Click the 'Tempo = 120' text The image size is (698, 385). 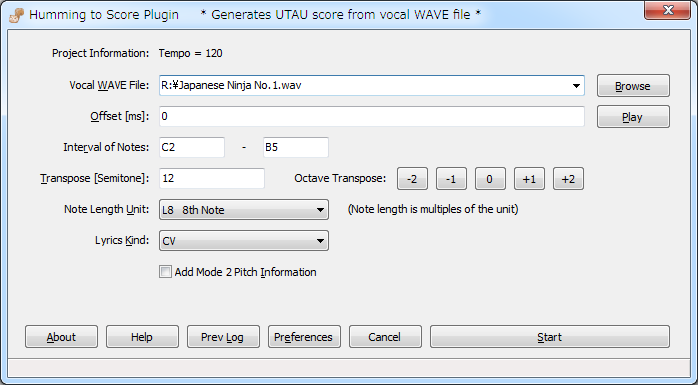point(191,53)
